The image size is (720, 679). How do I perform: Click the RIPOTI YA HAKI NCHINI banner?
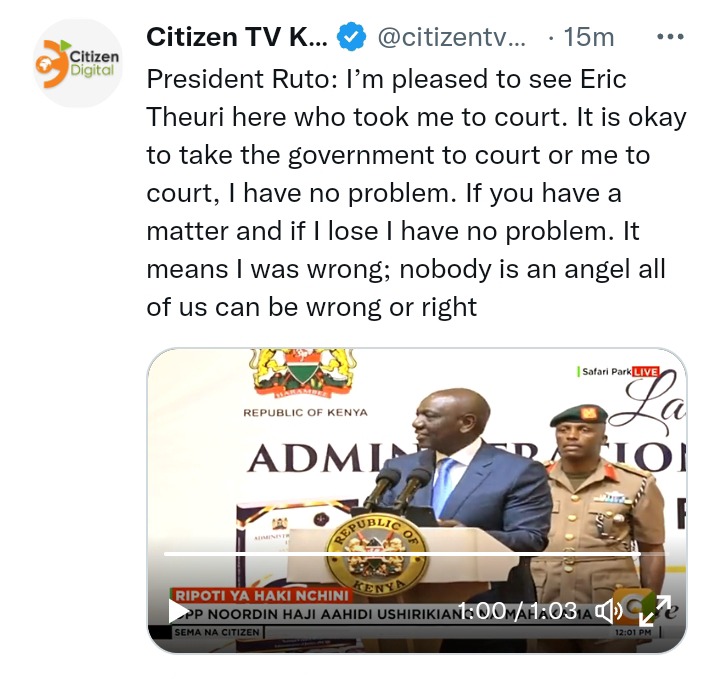[262, 595]
